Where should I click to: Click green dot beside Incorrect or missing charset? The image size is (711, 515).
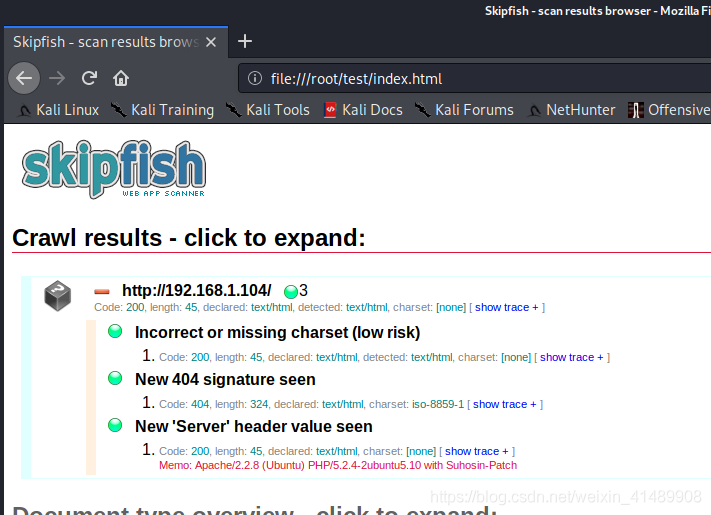point(115,331)
